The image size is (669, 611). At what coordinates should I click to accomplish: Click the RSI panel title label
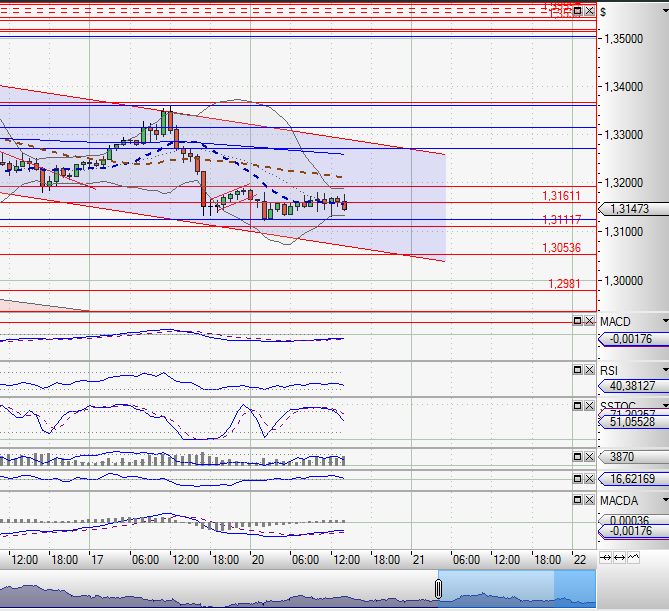[609, 370]
